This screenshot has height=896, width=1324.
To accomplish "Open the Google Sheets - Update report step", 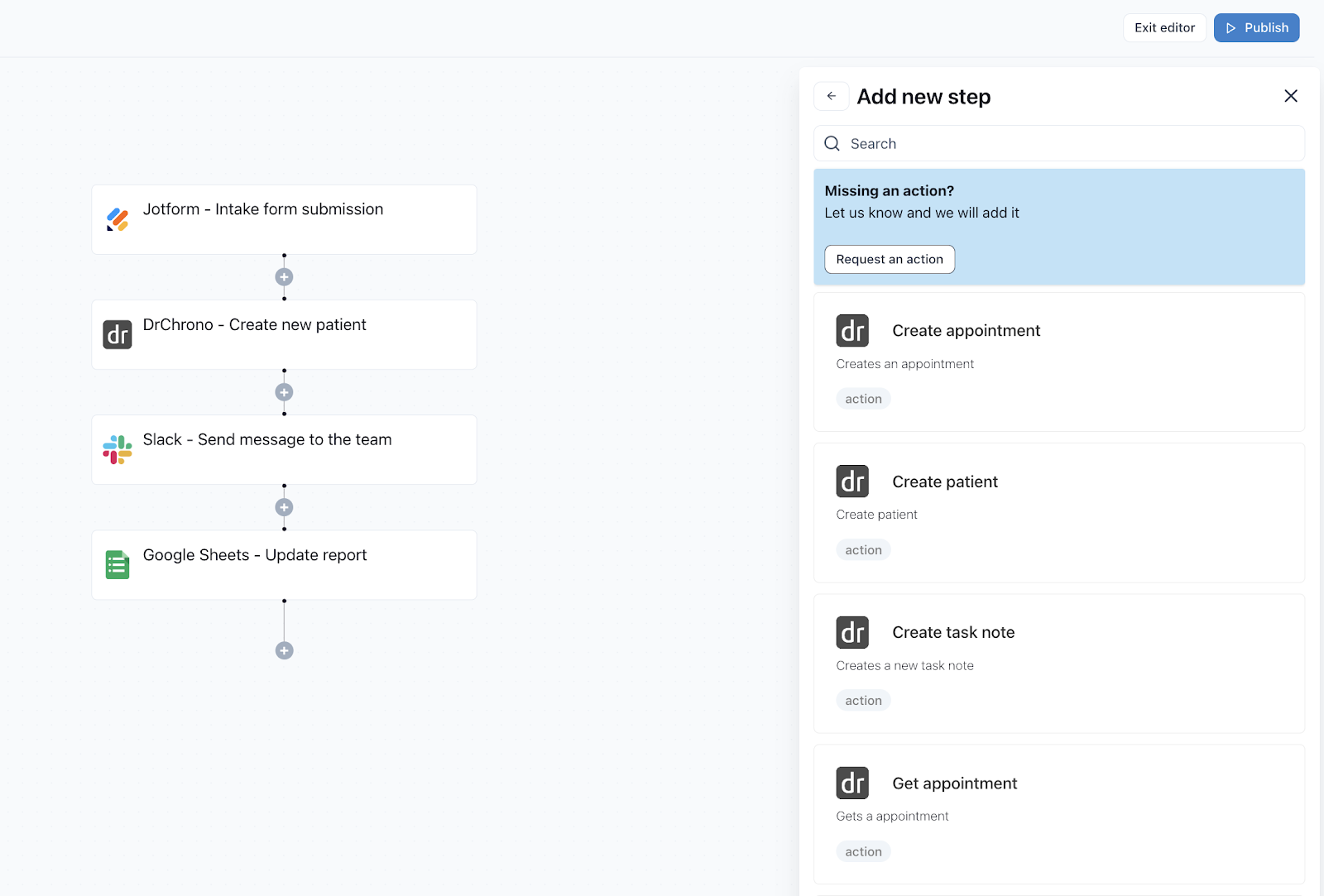I will click(284, 565).
